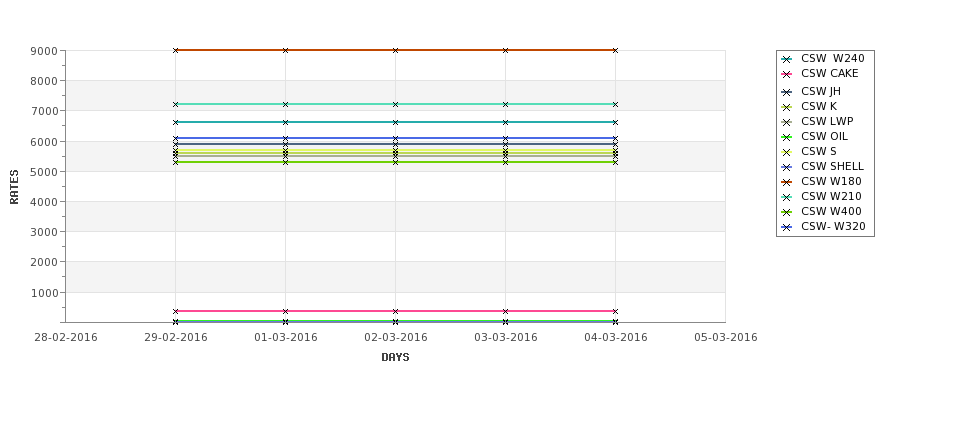Click the CSW SHELL blue legend marker

(786, 167)
